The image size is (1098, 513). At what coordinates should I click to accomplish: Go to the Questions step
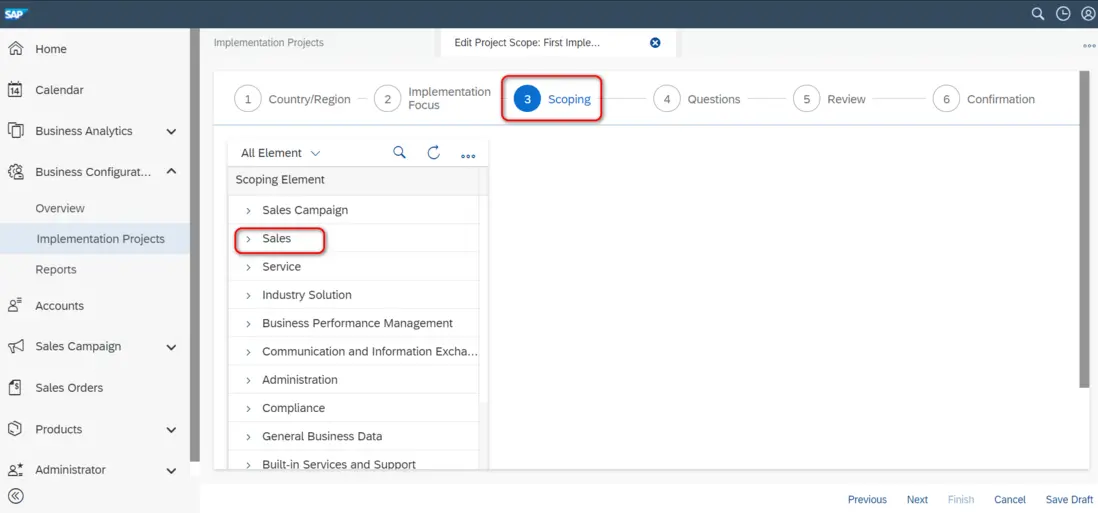tap(697, 99)
